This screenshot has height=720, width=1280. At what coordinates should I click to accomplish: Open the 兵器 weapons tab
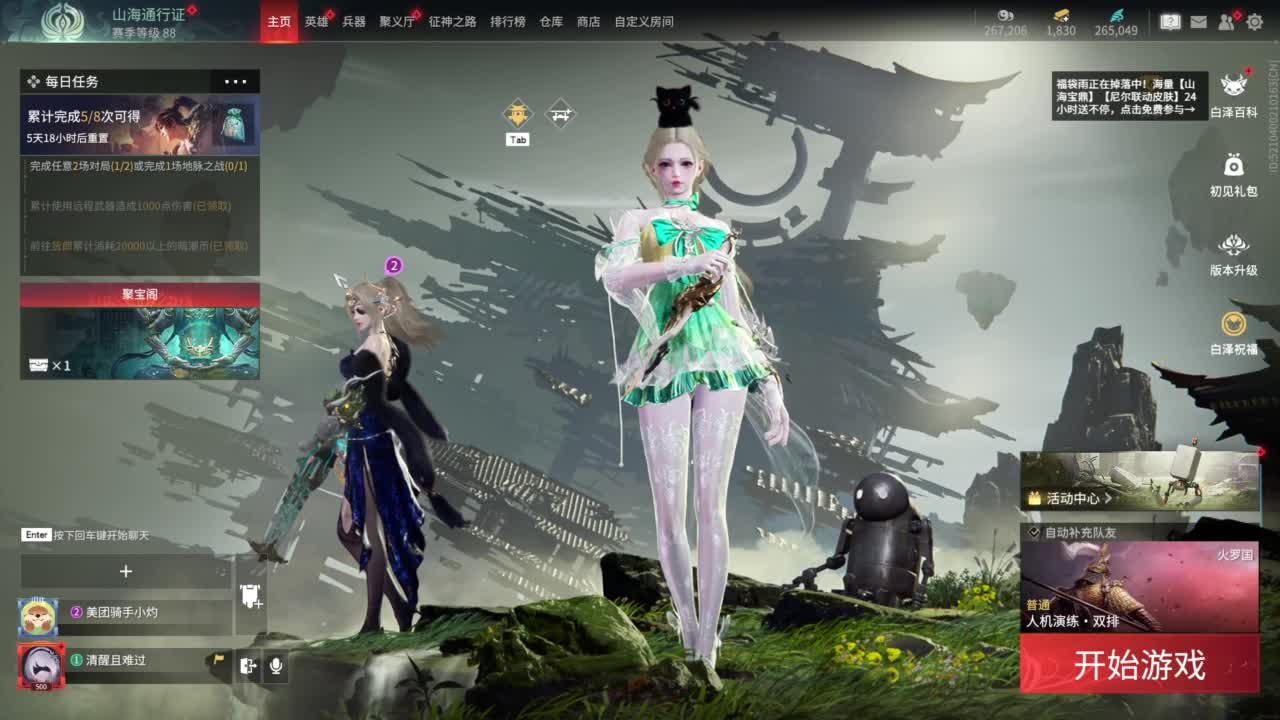[x=354, y=21]
